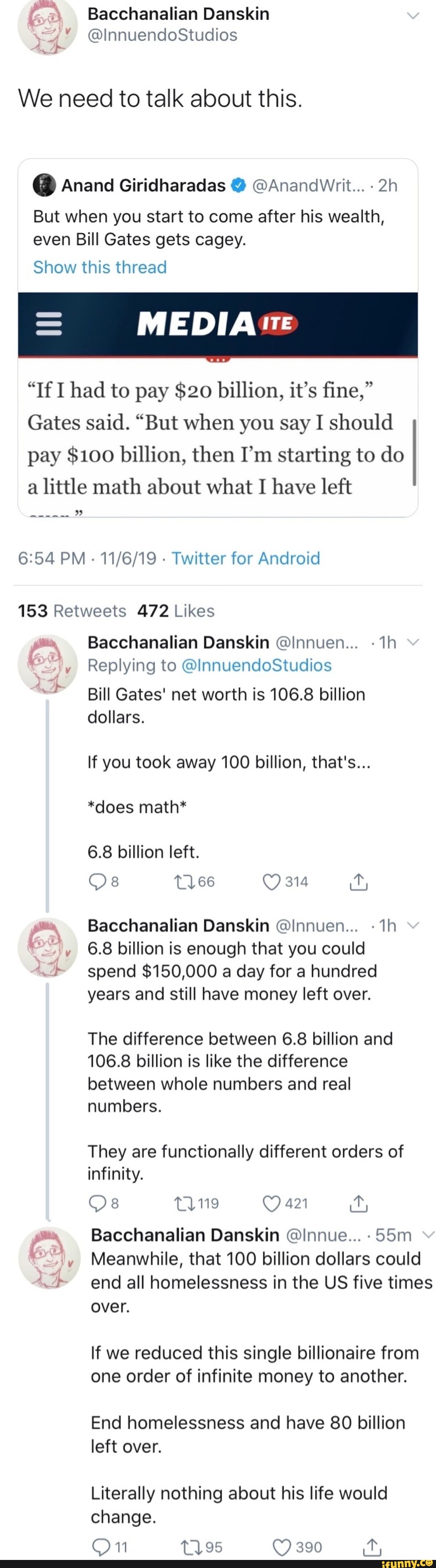Like the tweet with 421 likes

272,1203
